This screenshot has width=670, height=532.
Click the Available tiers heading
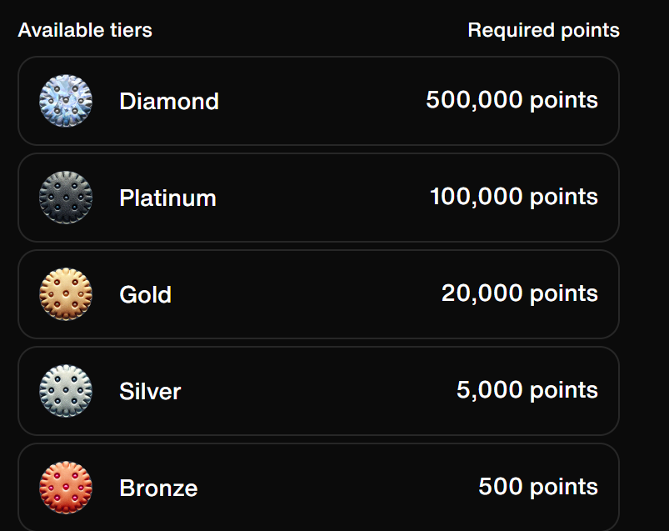[x=85, y=30]
